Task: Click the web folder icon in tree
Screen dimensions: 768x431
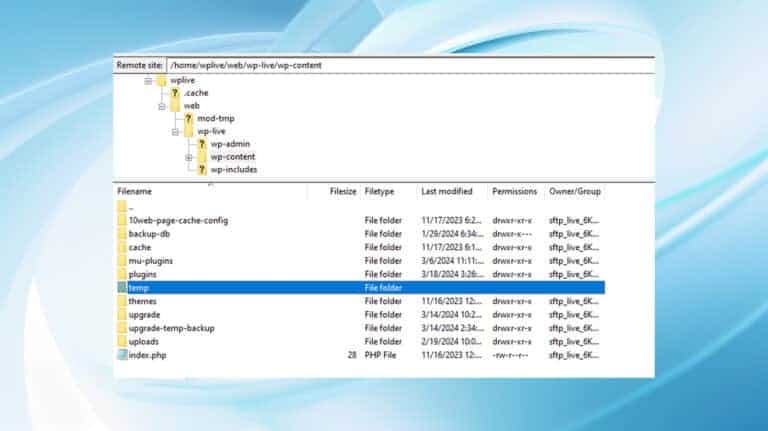Action: (x=175, y=106)
